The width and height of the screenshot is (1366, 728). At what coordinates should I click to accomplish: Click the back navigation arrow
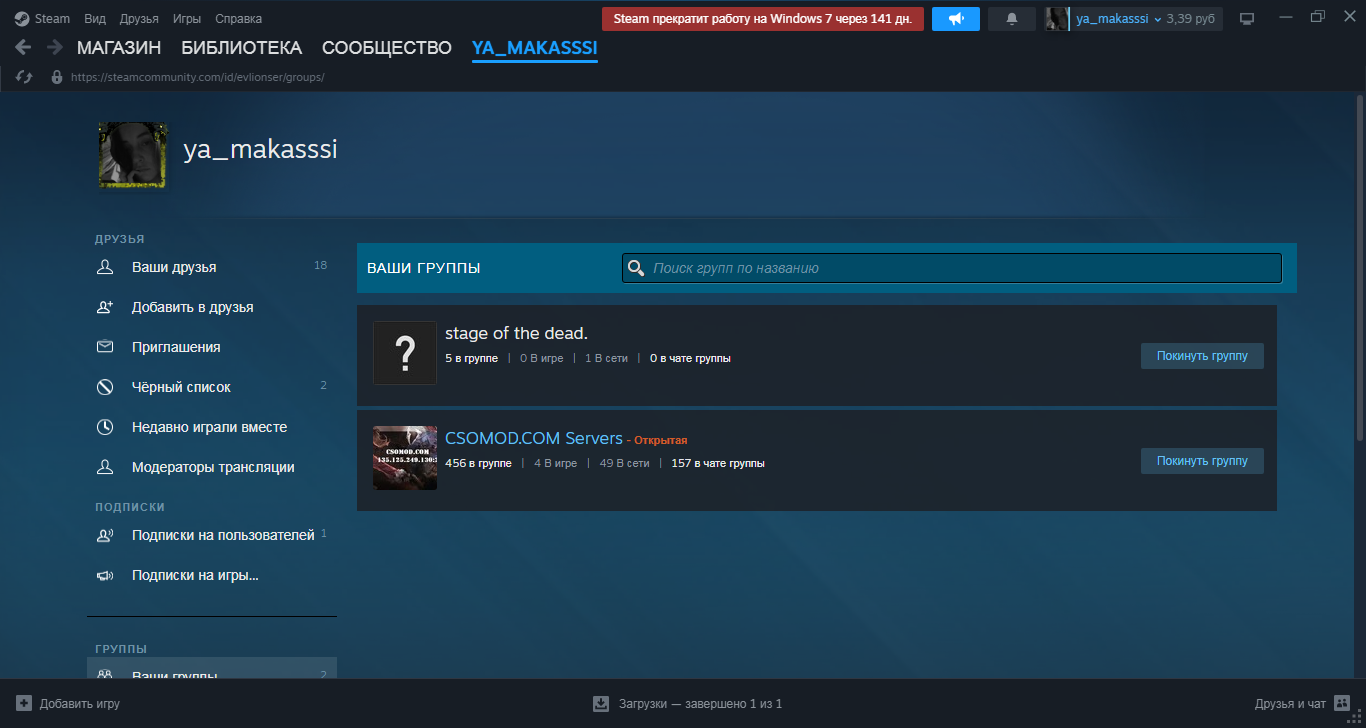pyautogui.click(x=23, y=47)
